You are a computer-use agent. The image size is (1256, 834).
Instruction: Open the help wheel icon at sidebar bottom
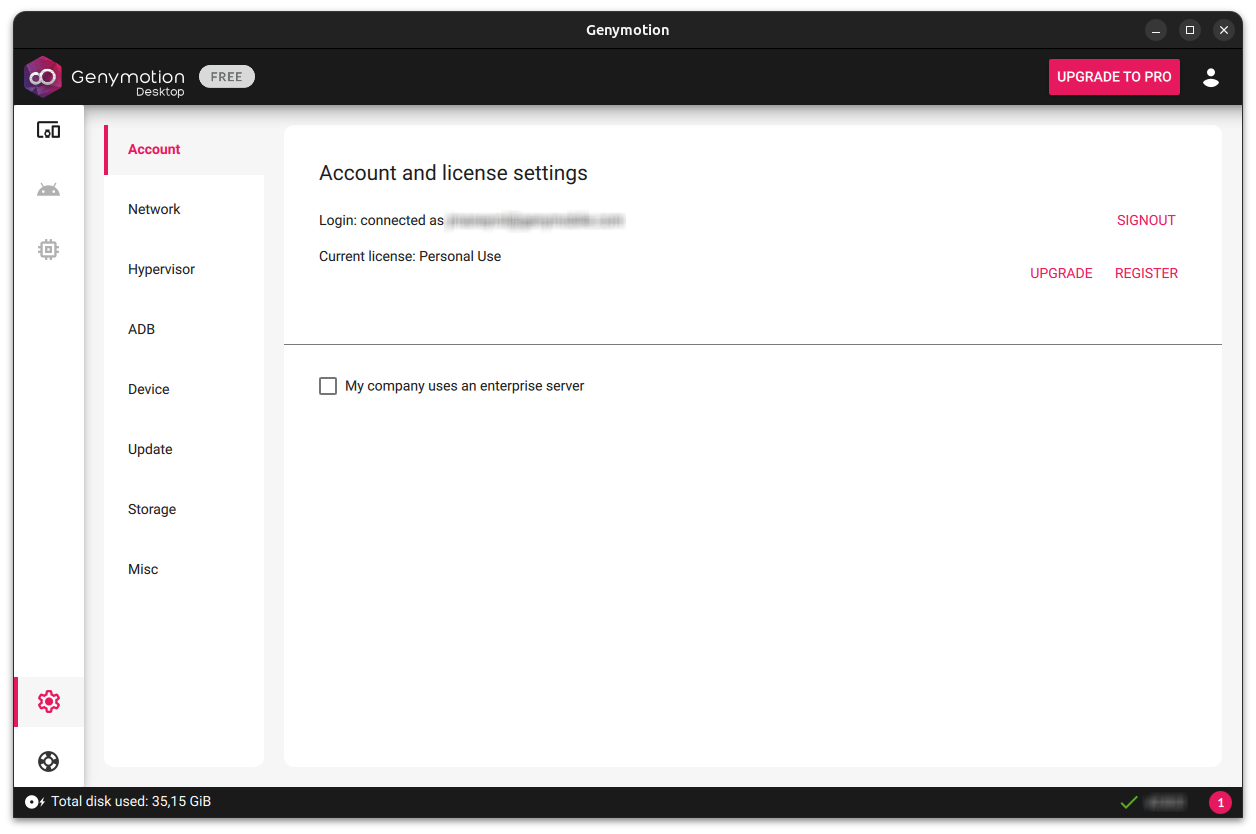tap(48, 761)
